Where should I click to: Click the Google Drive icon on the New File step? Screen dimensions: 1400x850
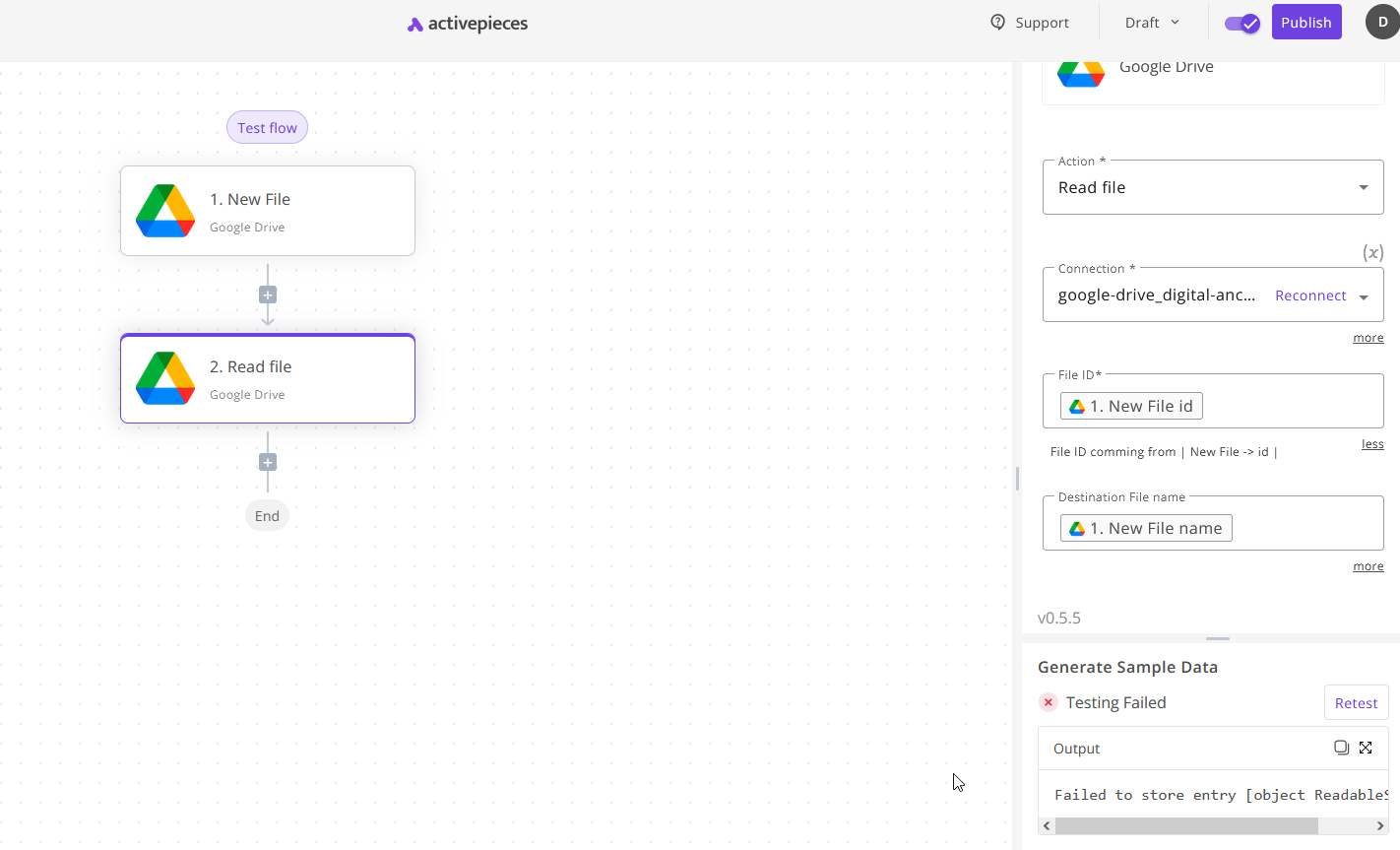[164, 210]
